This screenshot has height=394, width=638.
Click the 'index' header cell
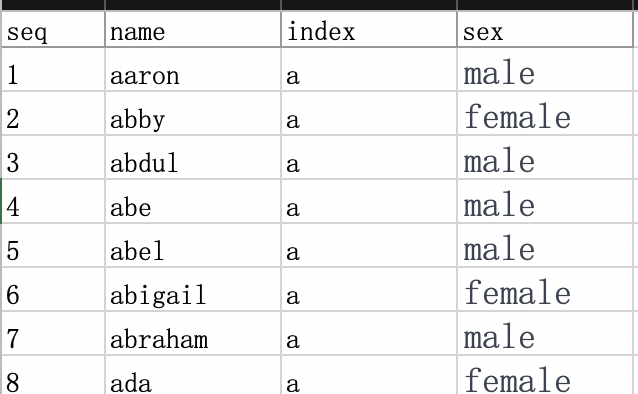(369, 29)
